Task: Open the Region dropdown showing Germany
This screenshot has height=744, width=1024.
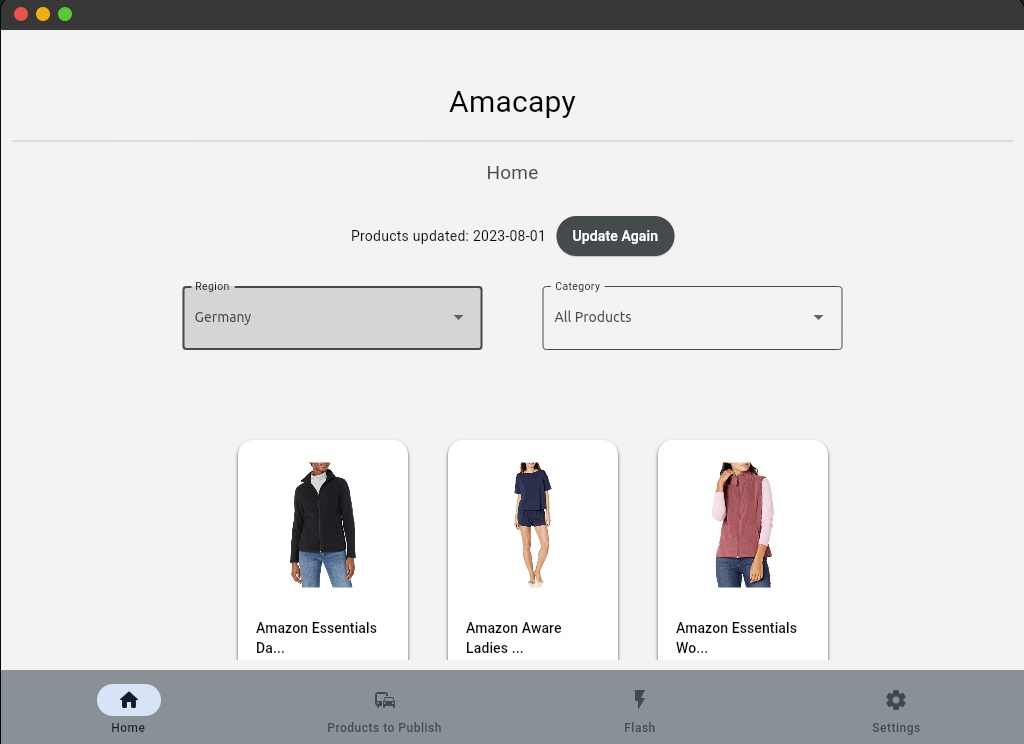Action: coord(332,318)
